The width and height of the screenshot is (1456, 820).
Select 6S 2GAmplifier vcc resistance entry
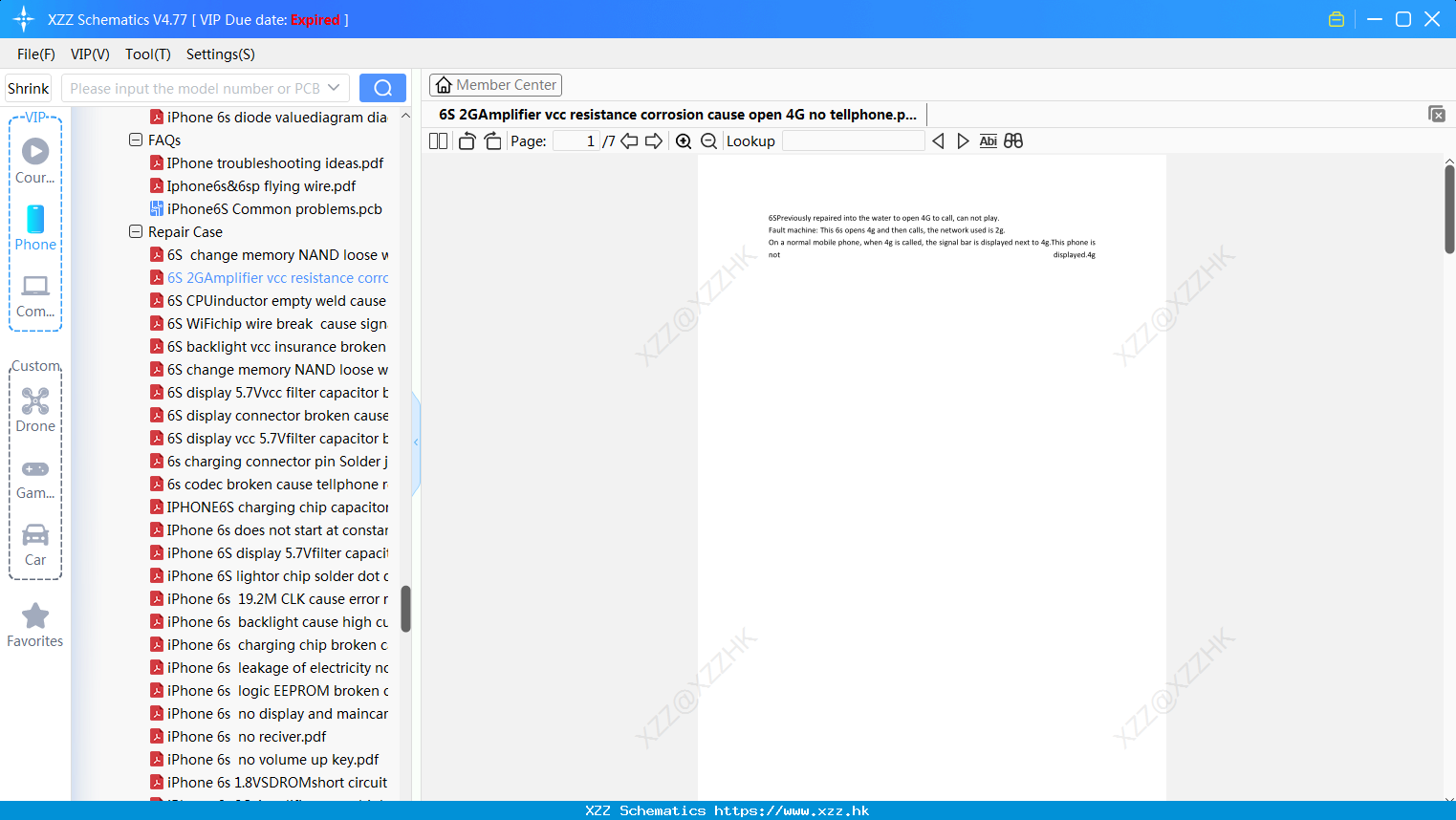[x=270, y=278]
